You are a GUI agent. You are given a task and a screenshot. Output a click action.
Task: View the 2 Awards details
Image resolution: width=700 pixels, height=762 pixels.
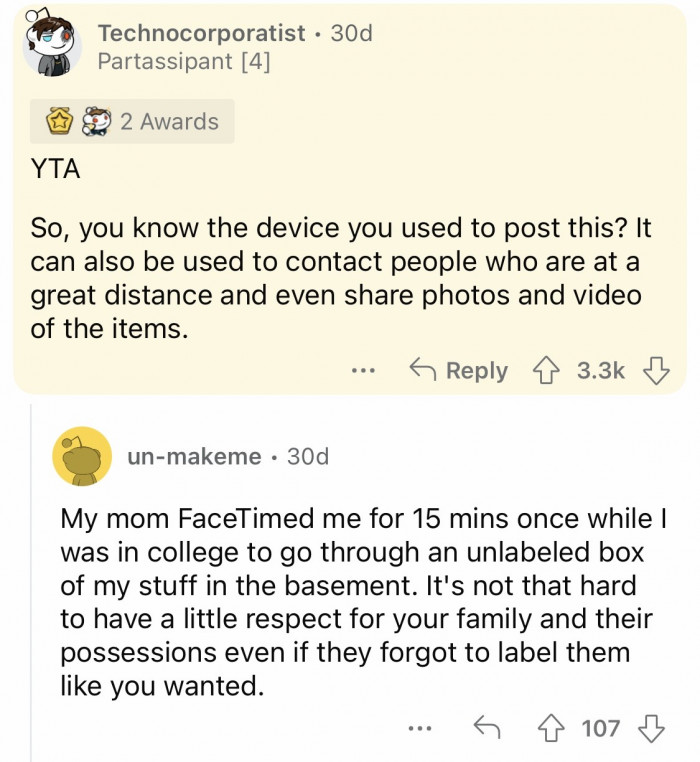tap(169, 122)
